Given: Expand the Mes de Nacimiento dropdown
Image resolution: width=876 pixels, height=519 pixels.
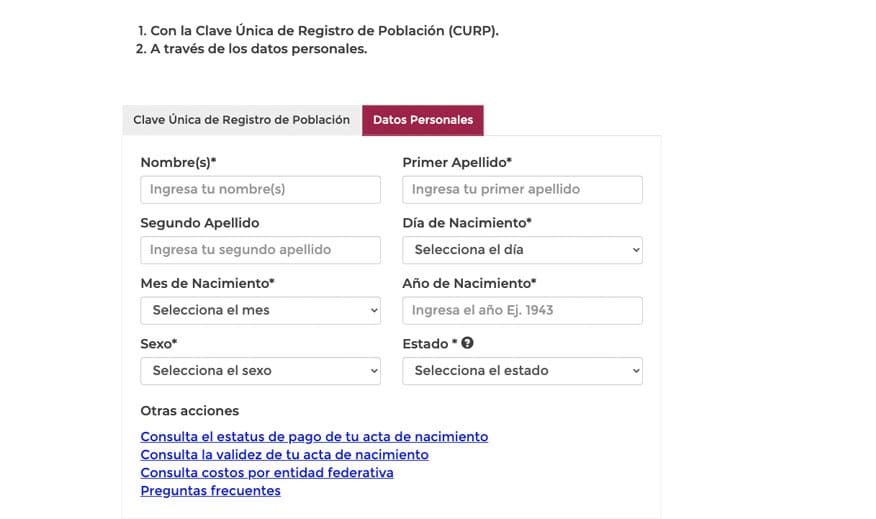Looking at the screenshot, I should [x=260, y=310].
